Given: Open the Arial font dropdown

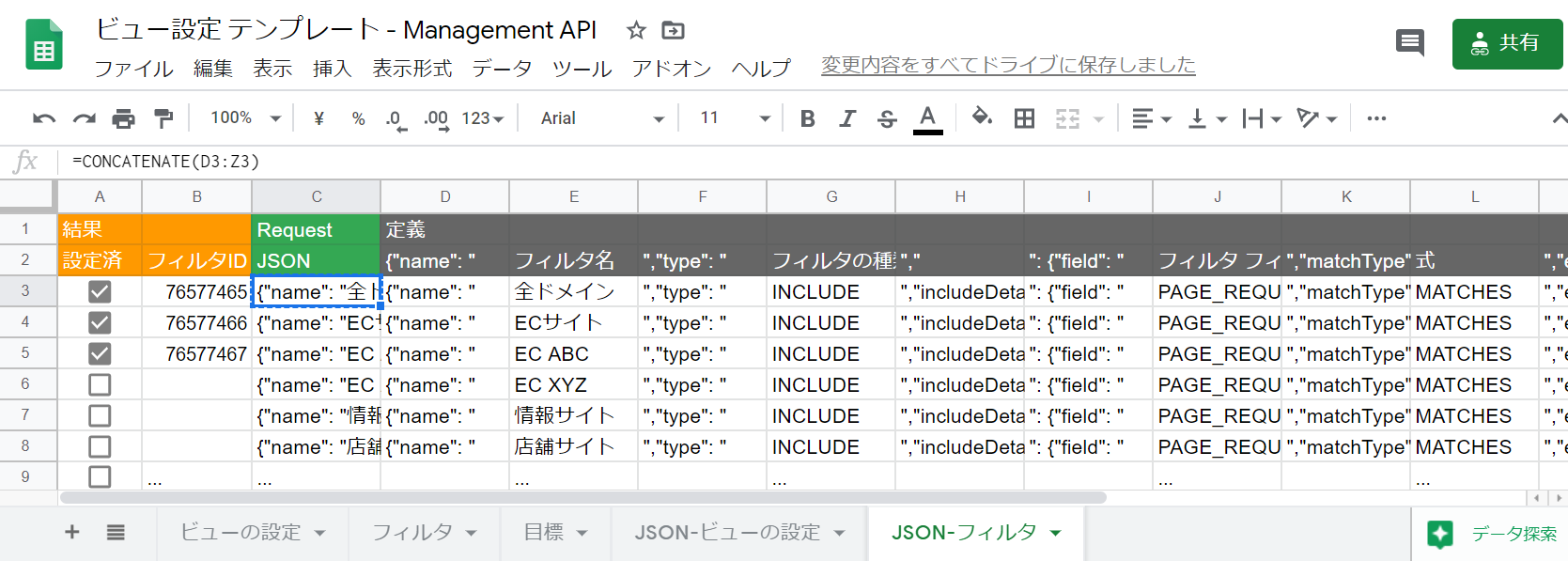Looking at the screenshot, I should coord(602,118).
